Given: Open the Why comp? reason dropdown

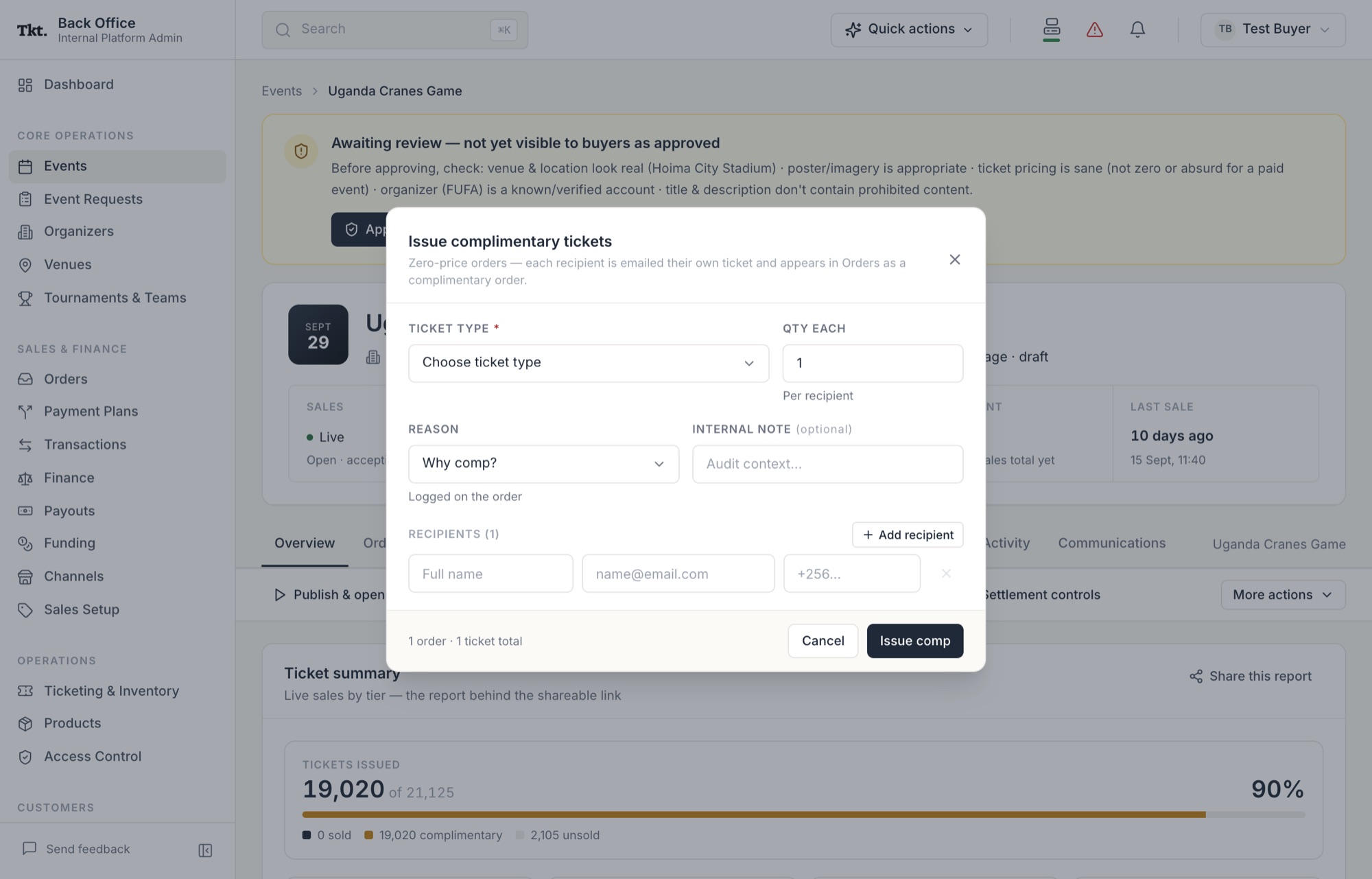Looking at the screenshot, I should (543, 464).
